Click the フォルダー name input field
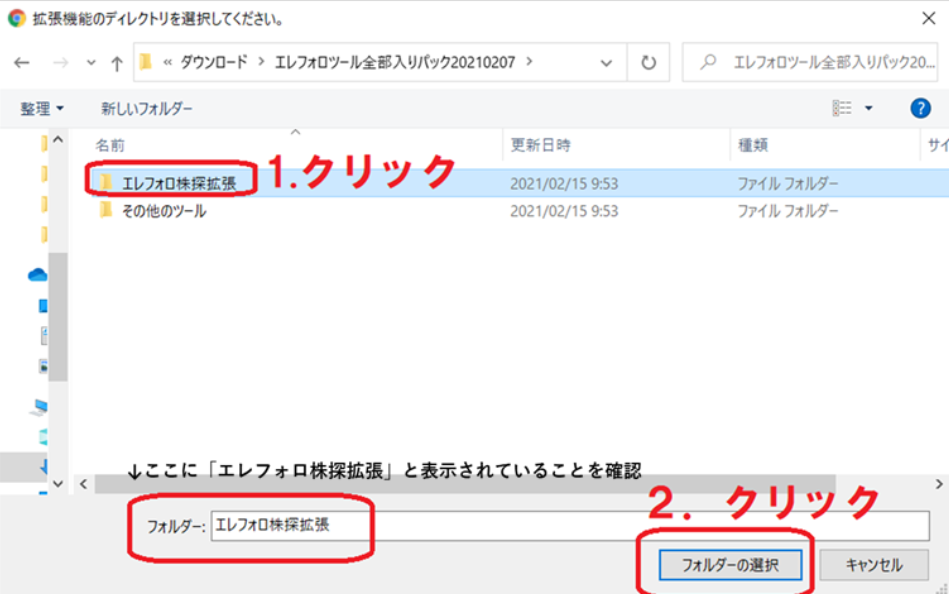This screenshot has width=949, height=594. pyautogui.click(x=570, y=526)
